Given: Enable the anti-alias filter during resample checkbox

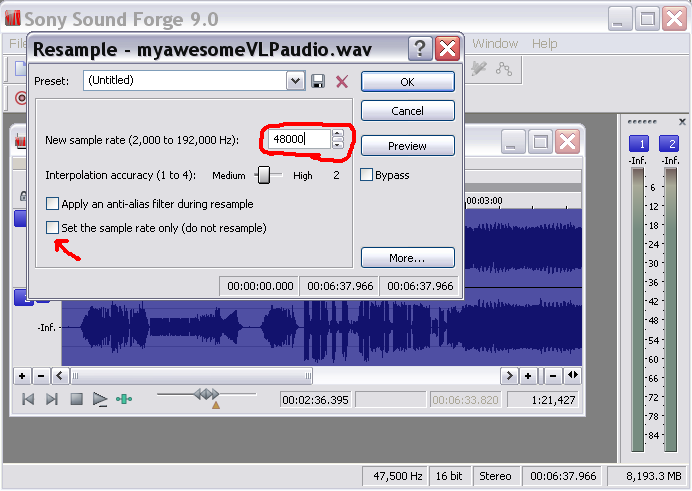Looking at the screenshot, I should point(53,204).
